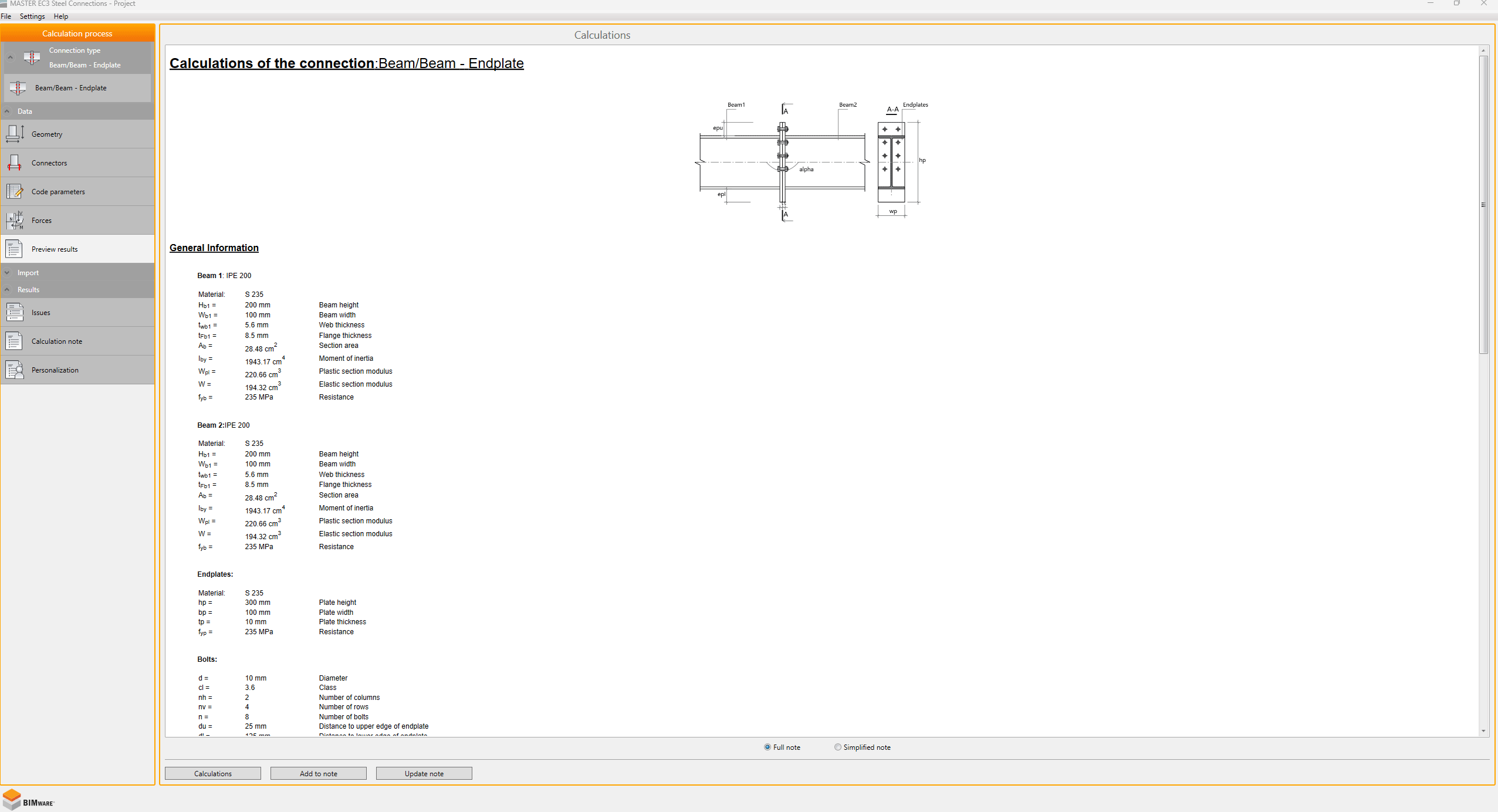The image size is (1498, 812).
Task: Click the Connectors bolt icon
Action: coord(15,163)
